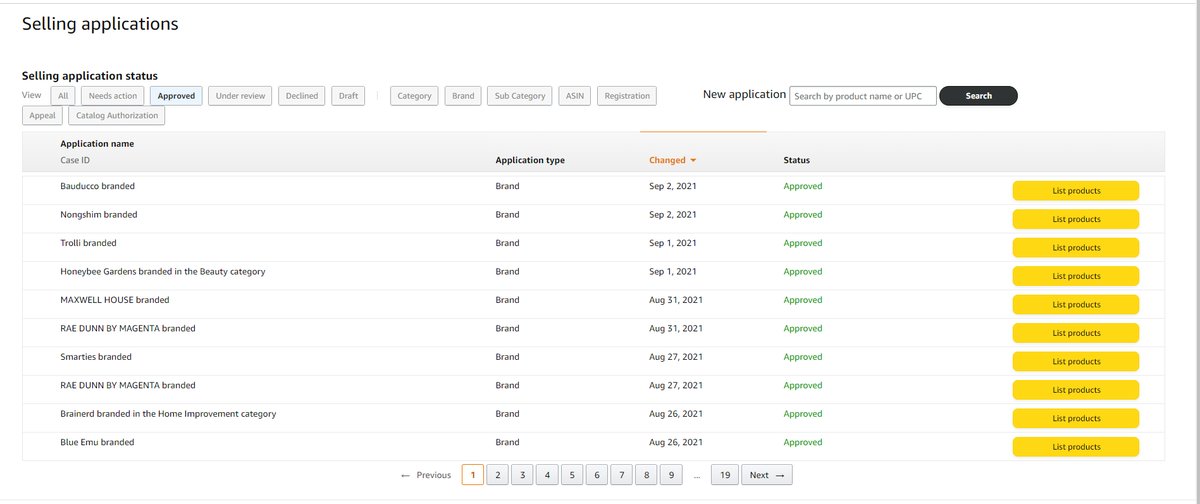Go to page 7

tap(622, 475)
